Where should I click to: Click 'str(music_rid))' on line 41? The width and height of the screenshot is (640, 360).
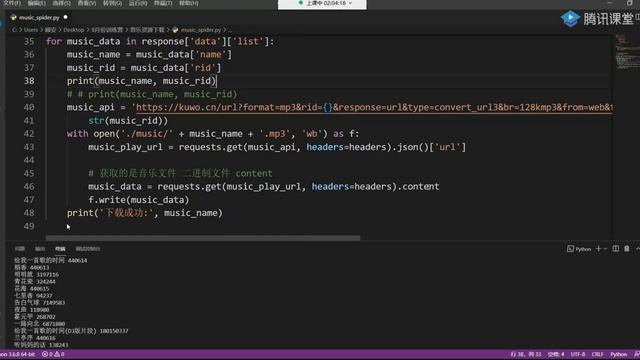pos(128,121)
